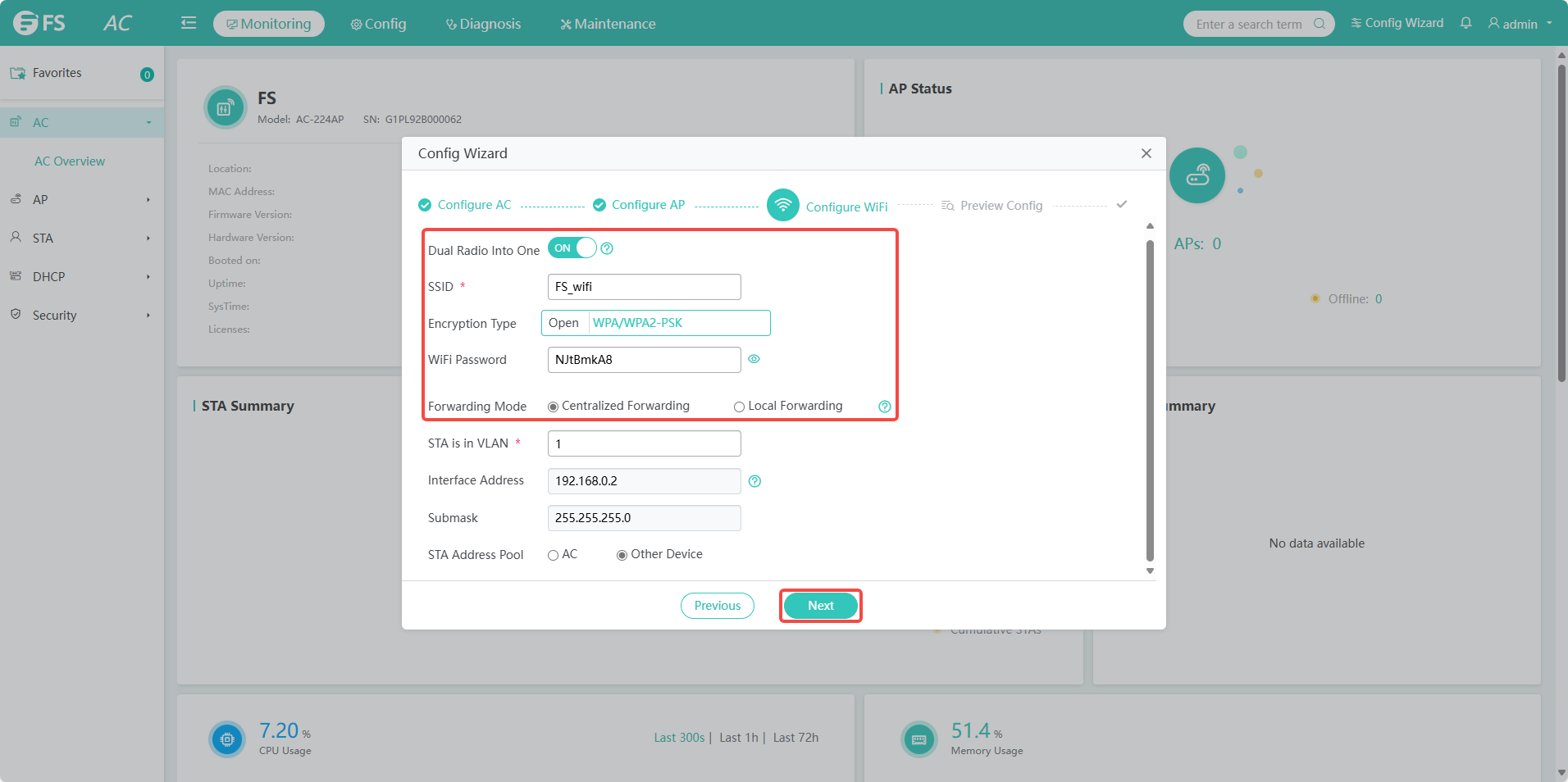
Task: Select Local Forwarding radio option
Action: coord(739,407)
